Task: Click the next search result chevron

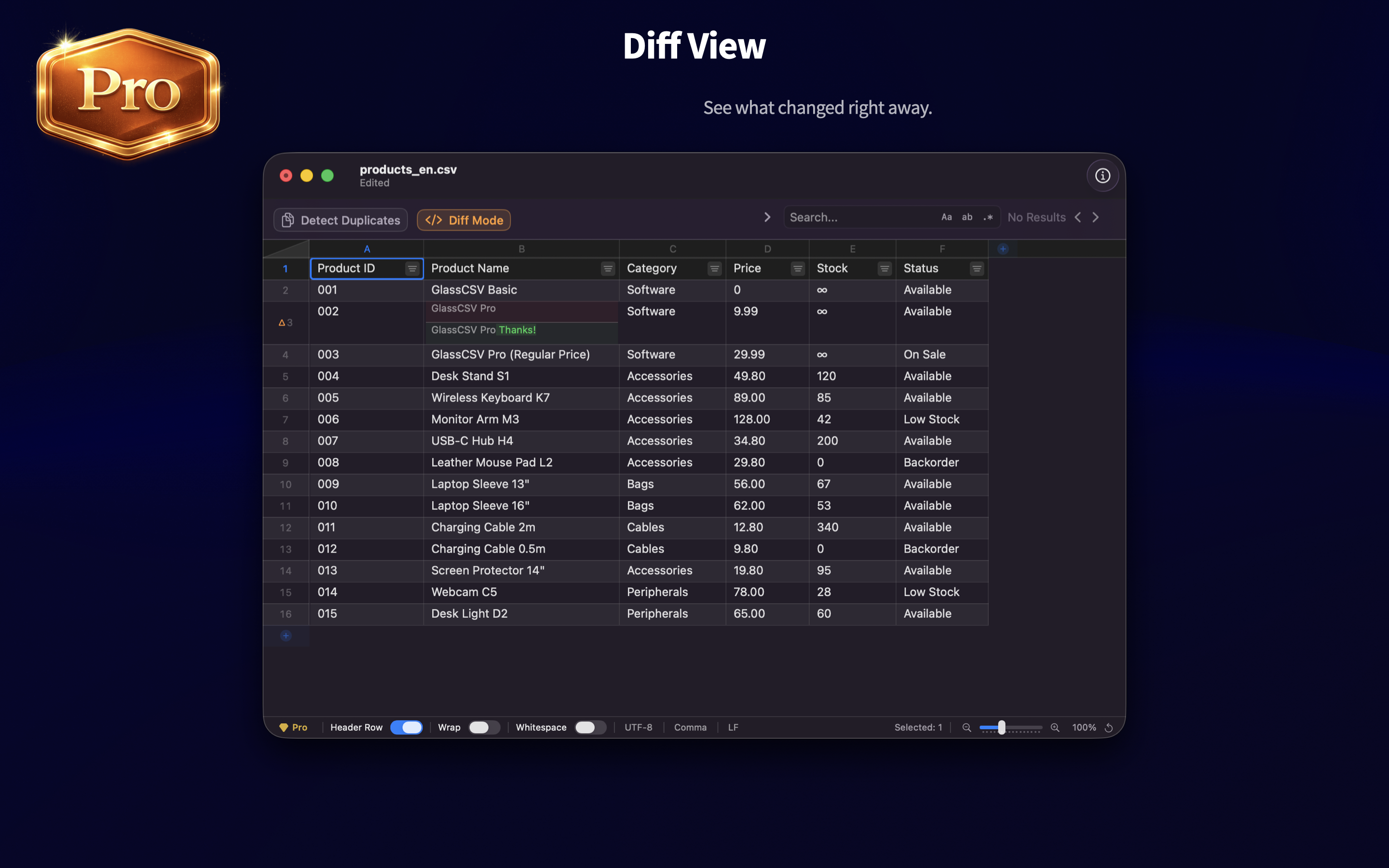Action: [x=1096, y=217]
